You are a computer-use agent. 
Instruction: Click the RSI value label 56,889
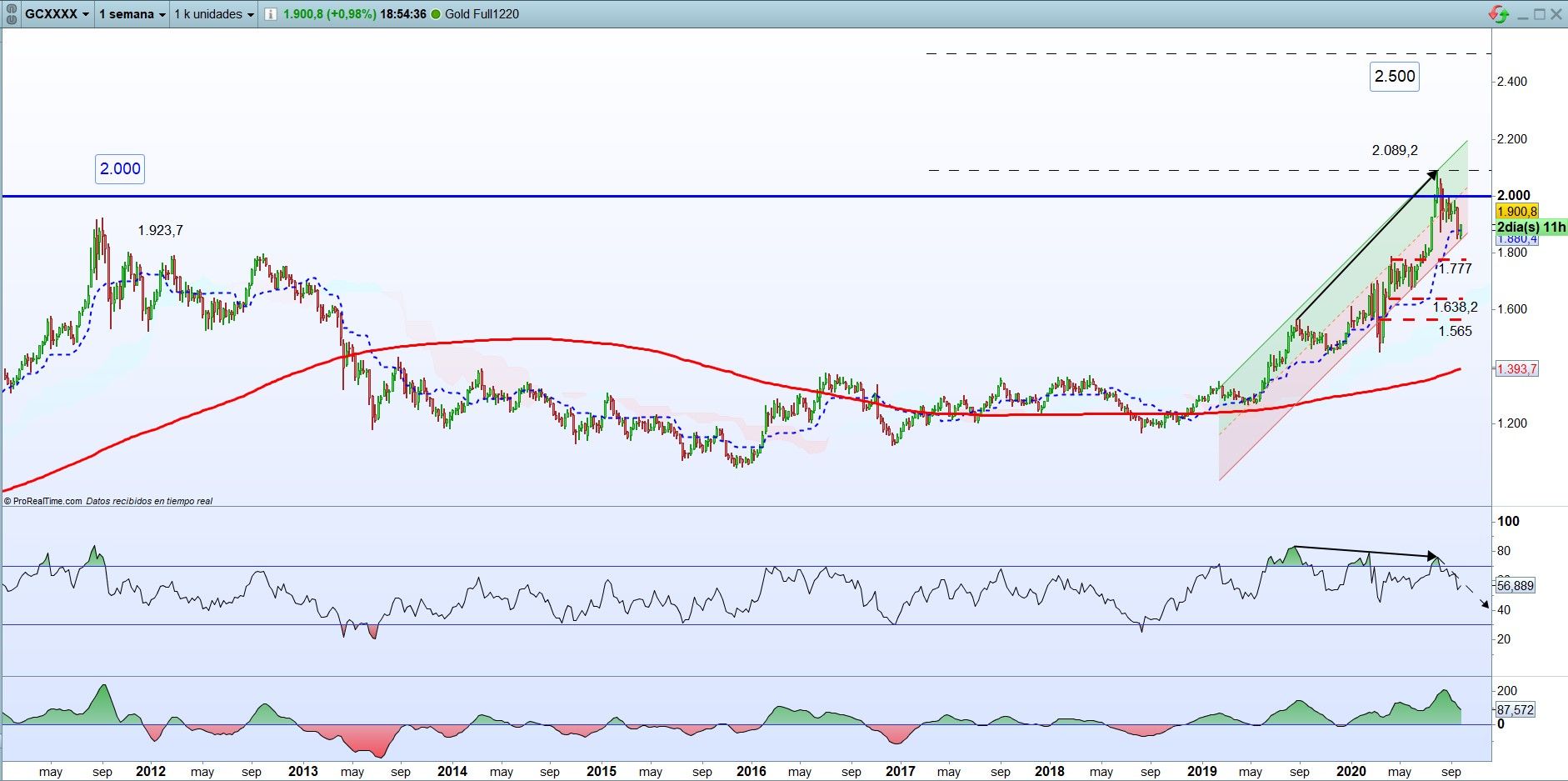[1515, 586]
